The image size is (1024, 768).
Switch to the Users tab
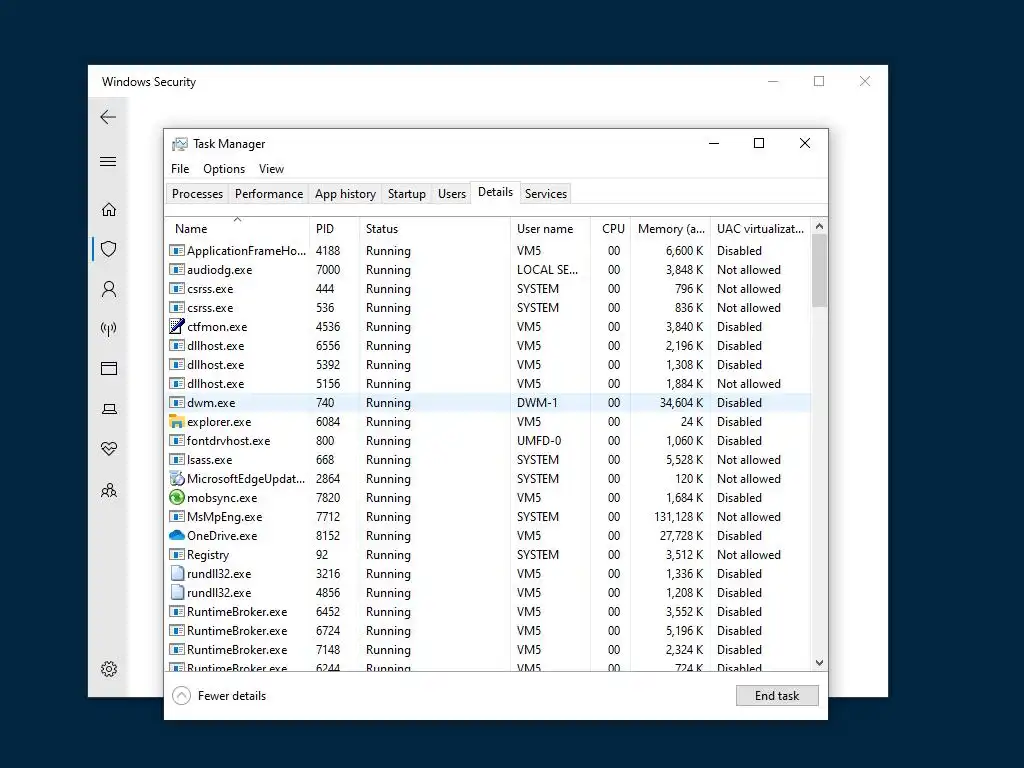point(451,193)
